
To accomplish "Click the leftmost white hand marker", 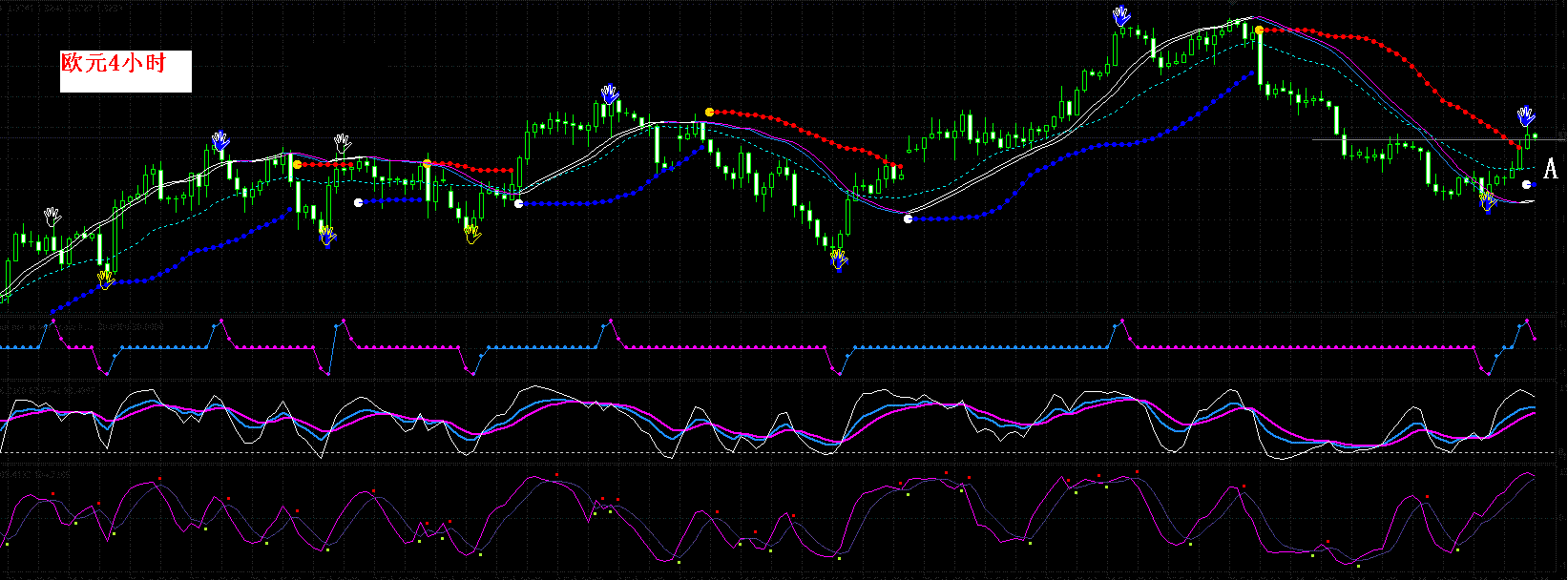I will tap(52, 217).
